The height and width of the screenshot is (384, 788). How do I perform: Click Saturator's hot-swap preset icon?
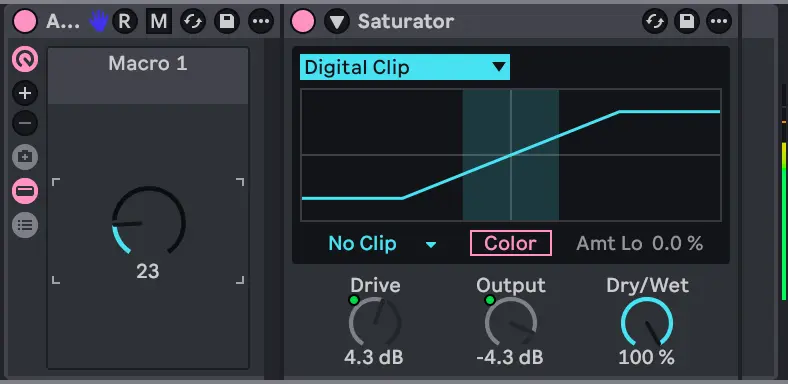click(655, 22)
